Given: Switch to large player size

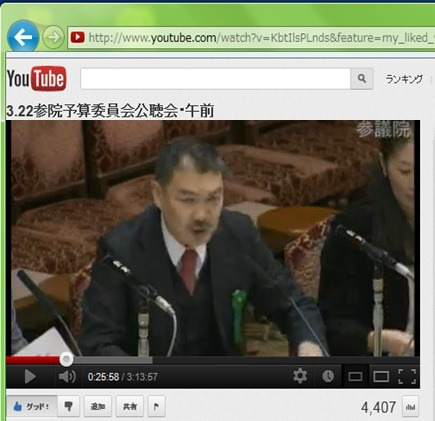Looking at the screenshot, I should tap(381, 377).
